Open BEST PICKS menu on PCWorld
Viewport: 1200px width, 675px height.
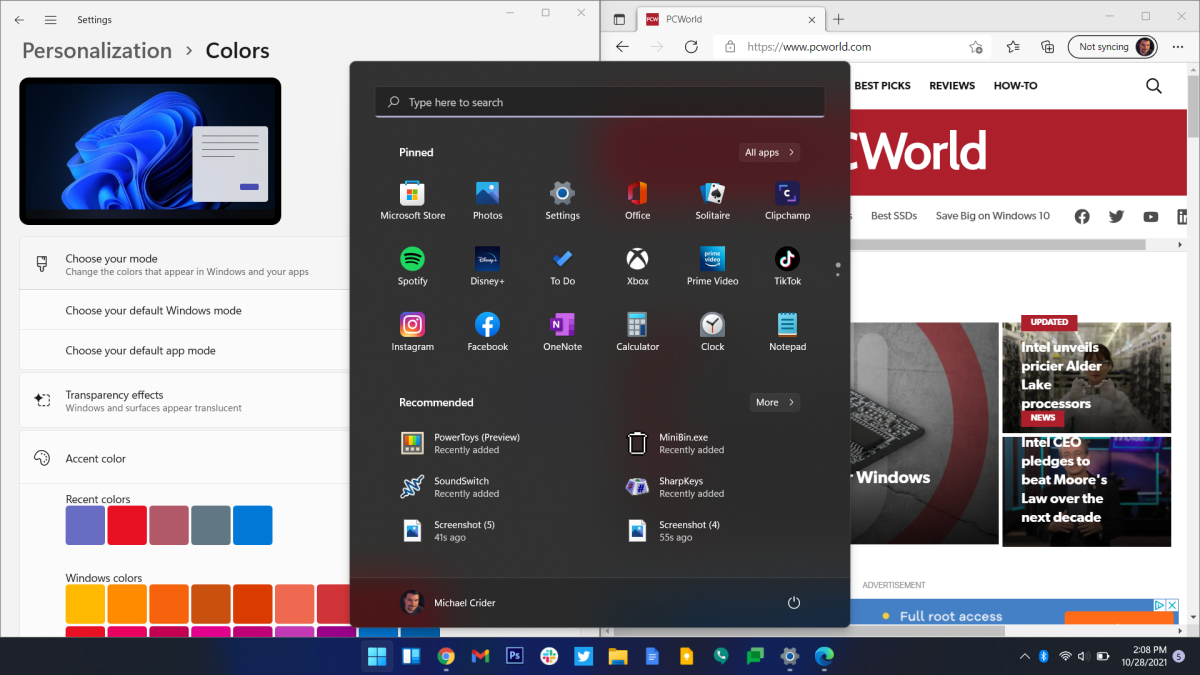click(x=882, y=86)
